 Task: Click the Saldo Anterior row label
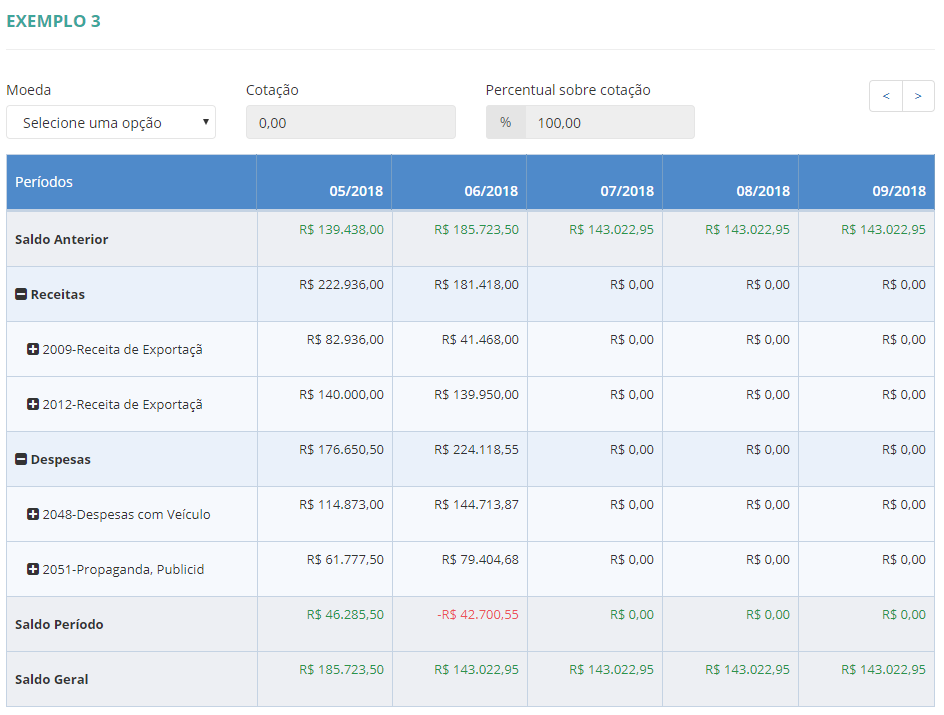[62, 240]
